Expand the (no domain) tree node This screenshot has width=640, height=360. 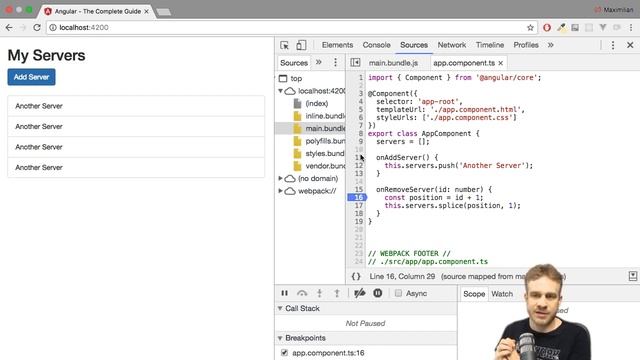pos(280,178)
